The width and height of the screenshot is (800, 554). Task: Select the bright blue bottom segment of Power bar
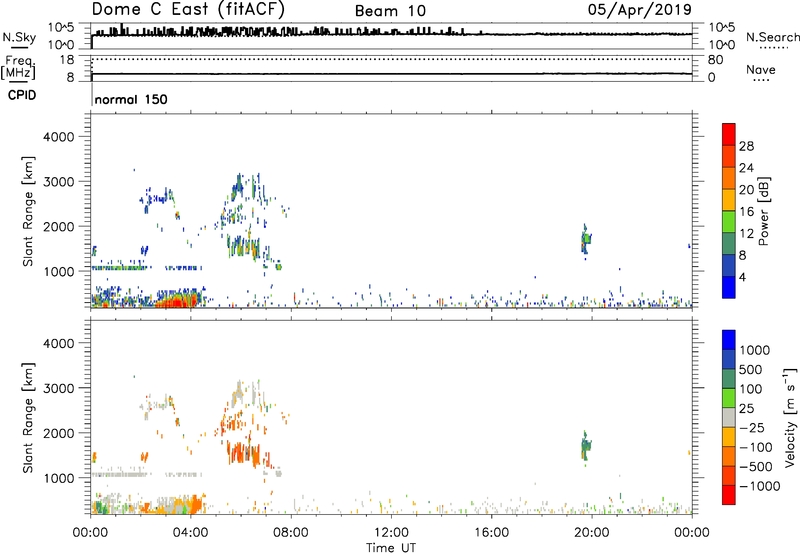coord(729,287)
